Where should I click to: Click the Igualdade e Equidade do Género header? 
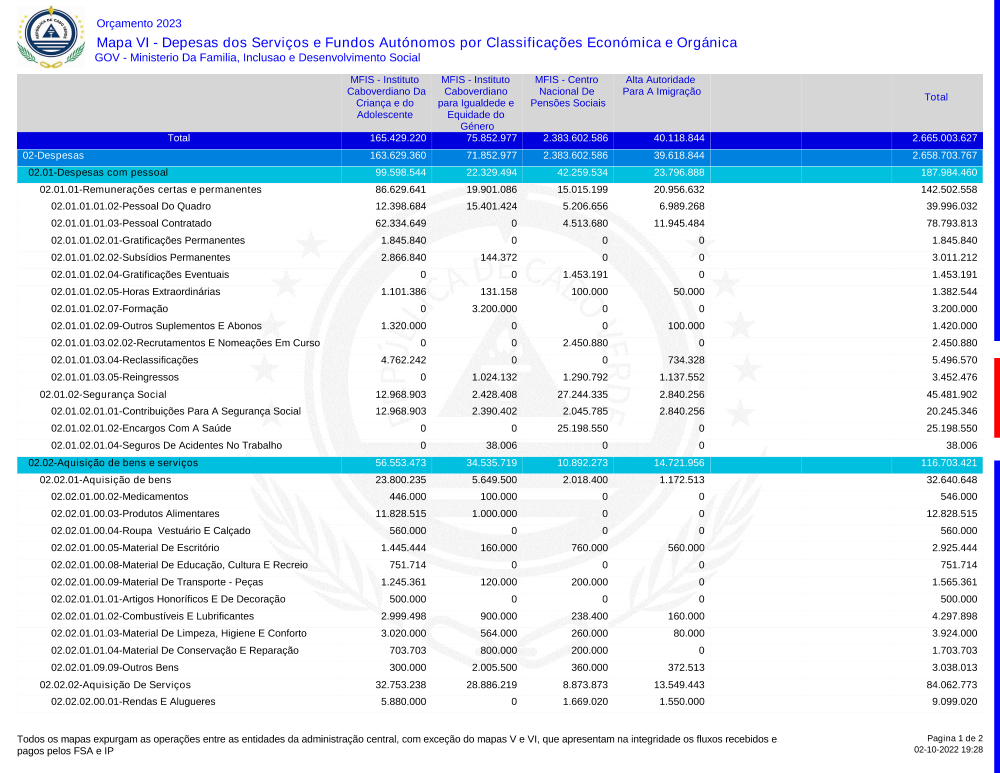[476, 103]
